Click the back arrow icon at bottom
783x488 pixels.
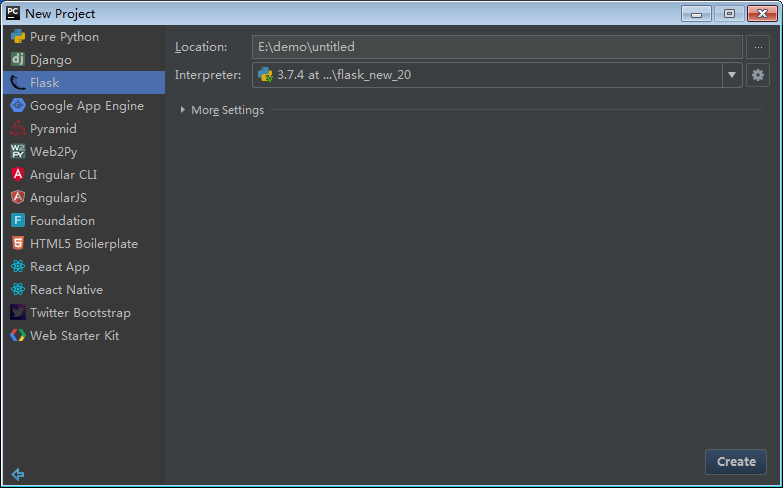click(17, 474)
